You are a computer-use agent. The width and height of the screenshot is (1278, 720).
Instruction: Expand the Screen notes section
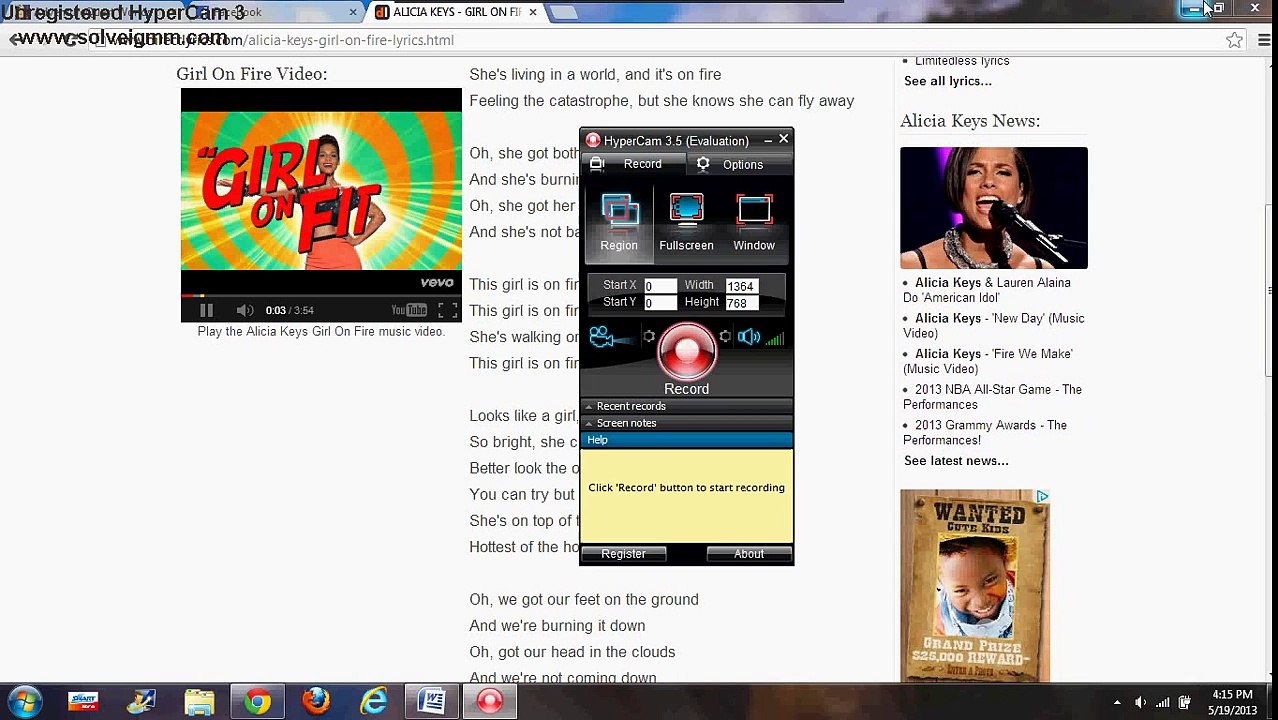point(686,423)
